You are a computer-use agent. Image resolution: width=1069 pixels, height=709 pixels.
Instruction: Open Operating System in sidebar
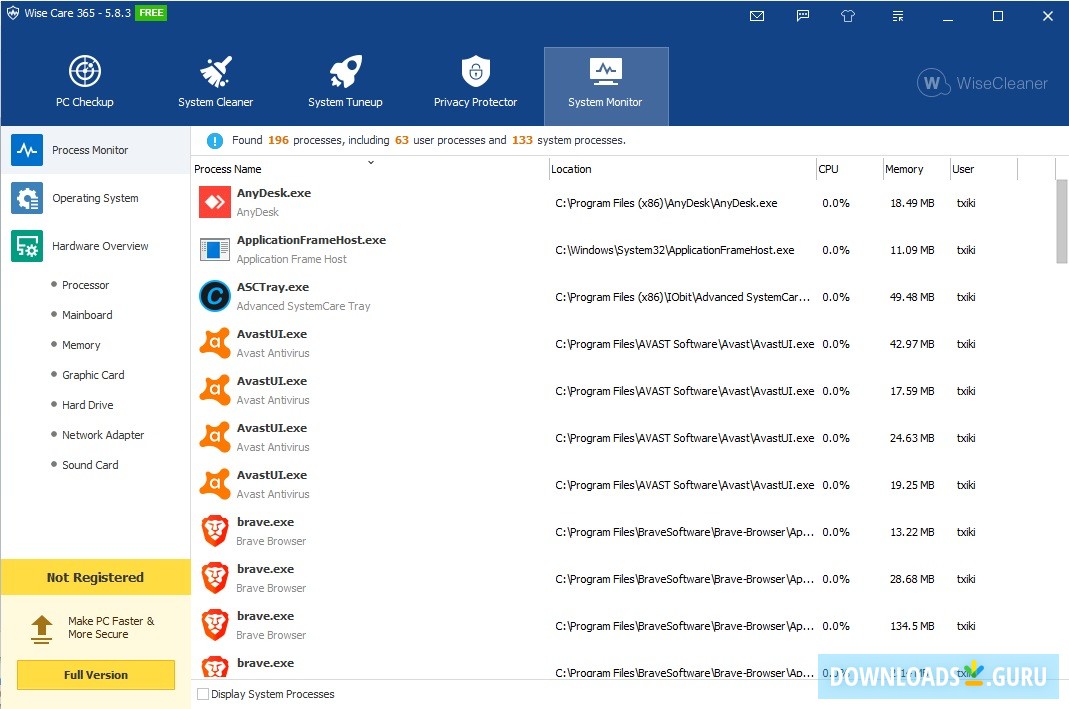[95, 198]
